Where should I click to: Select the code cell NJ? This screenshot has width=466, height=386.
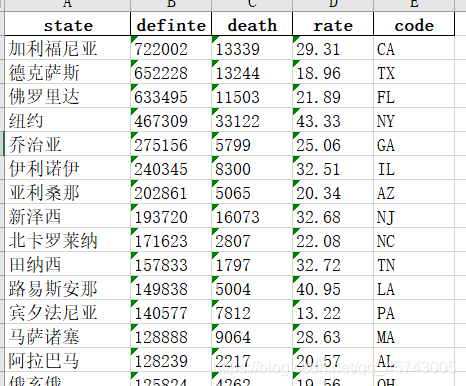pyautogui.click(x=414, y=216)
